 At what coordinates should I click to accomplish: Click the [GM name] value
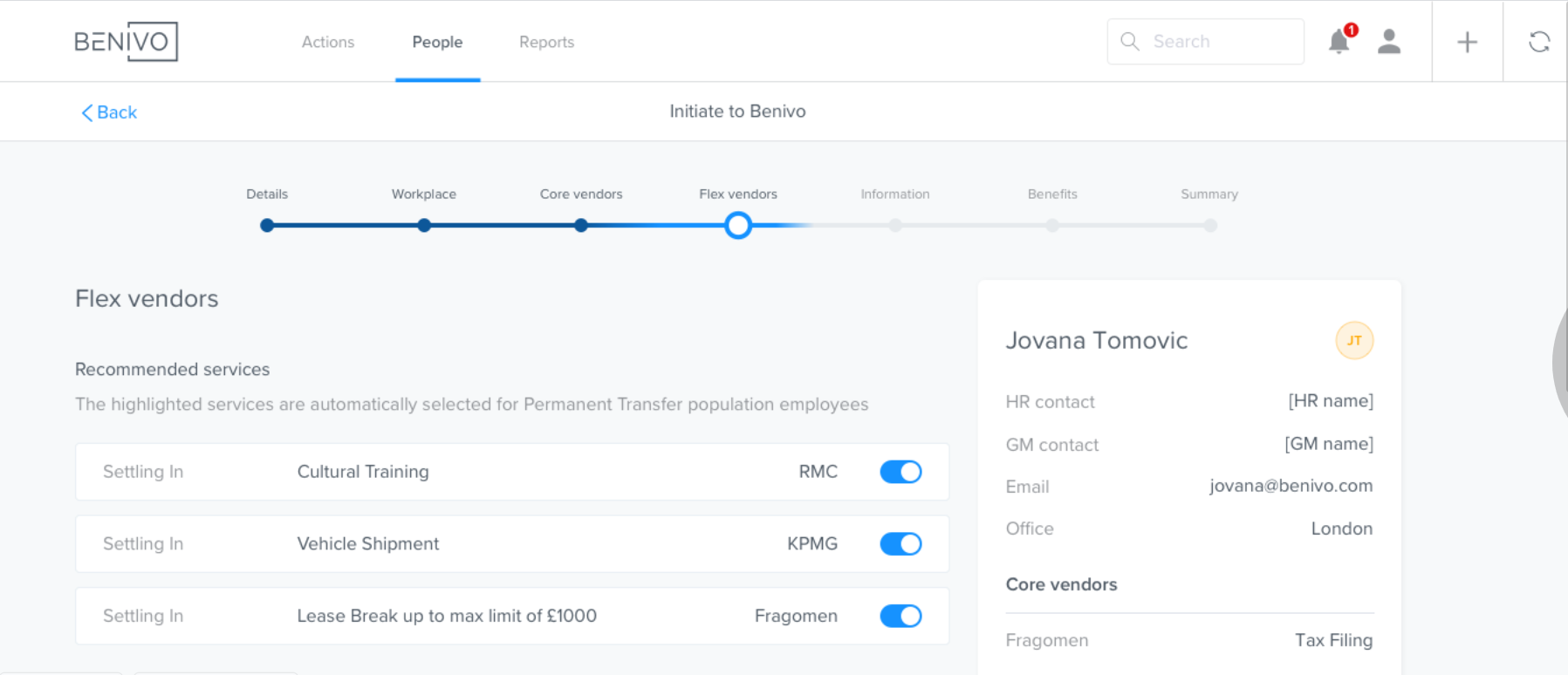pos(1329,444)
